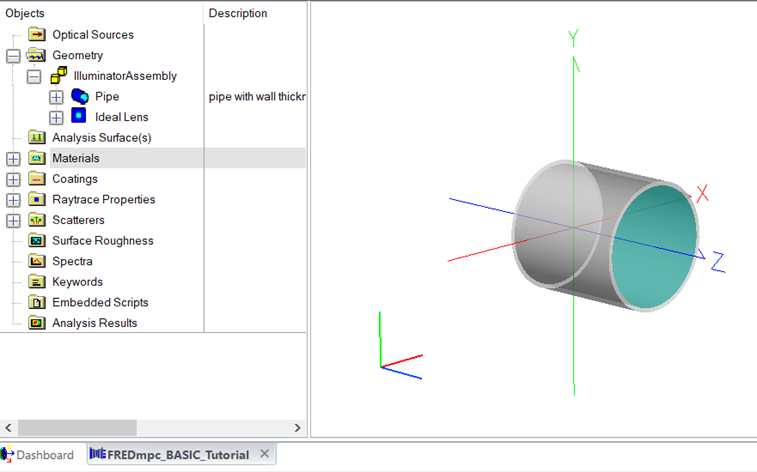Select the Analysis Results tree item
The width and height of the screenshot is (757, 472).
pyautogui.click(x=94, y=323)
